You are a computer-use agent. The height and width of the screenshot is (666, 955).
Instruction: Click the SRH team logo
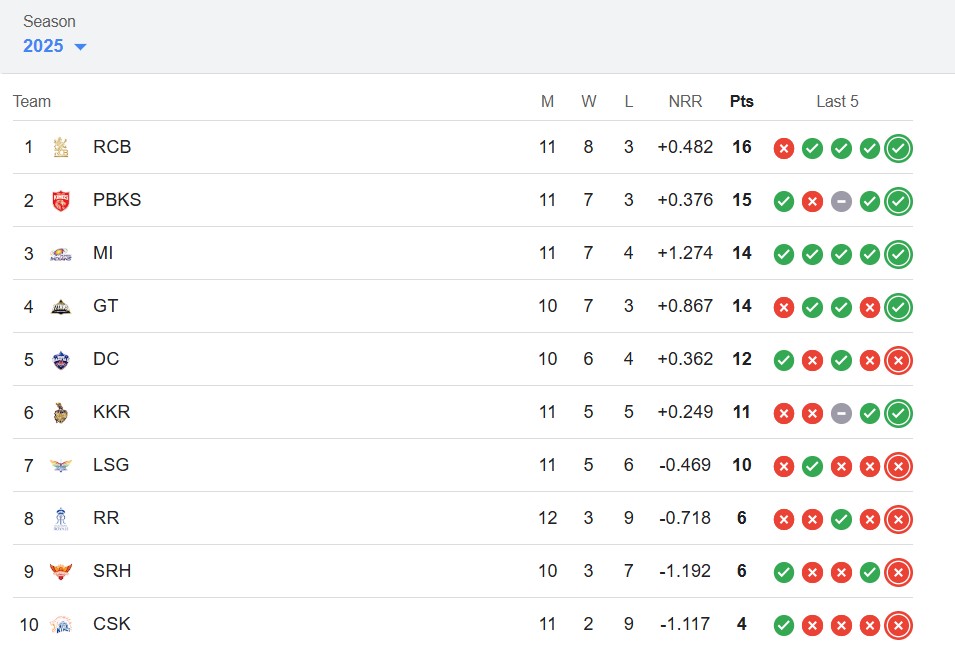[60, 571]
